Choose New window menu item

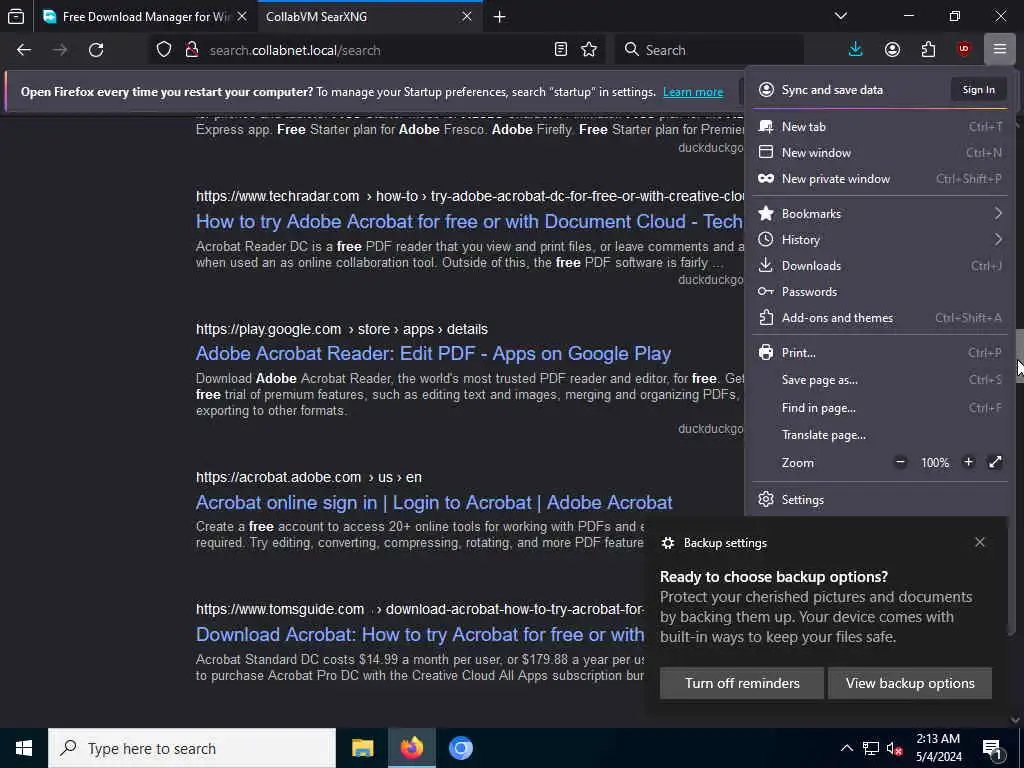tap(880, 153)
